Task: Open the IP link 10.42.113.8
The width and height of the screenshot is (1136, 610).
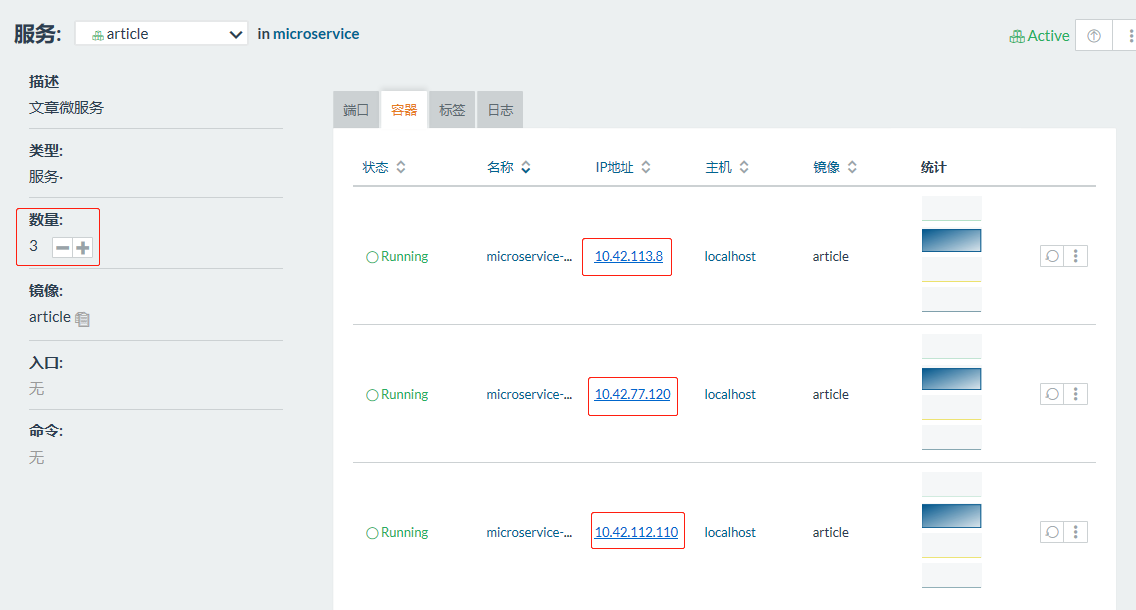Action: pyautogui.click(x=626, y=256)
